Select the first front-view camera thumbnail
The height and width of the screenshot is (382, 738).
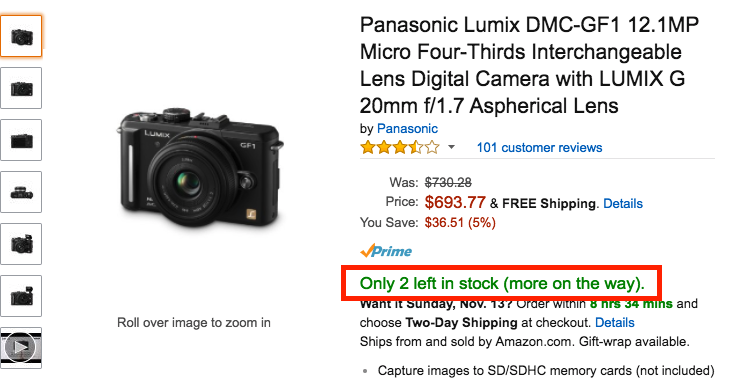[21, 36]
